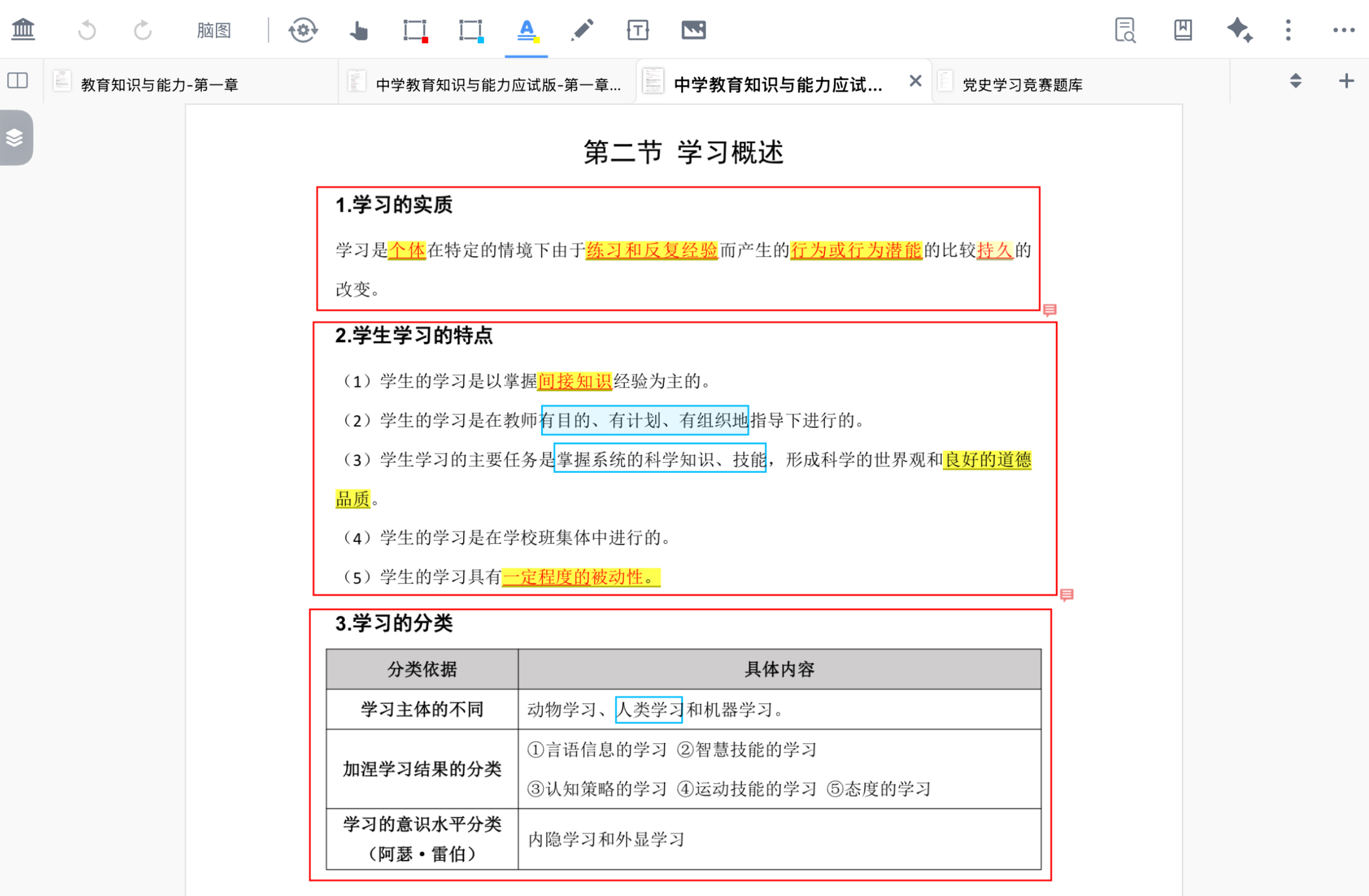Open the 脑图 mind map view

(214, 30)
